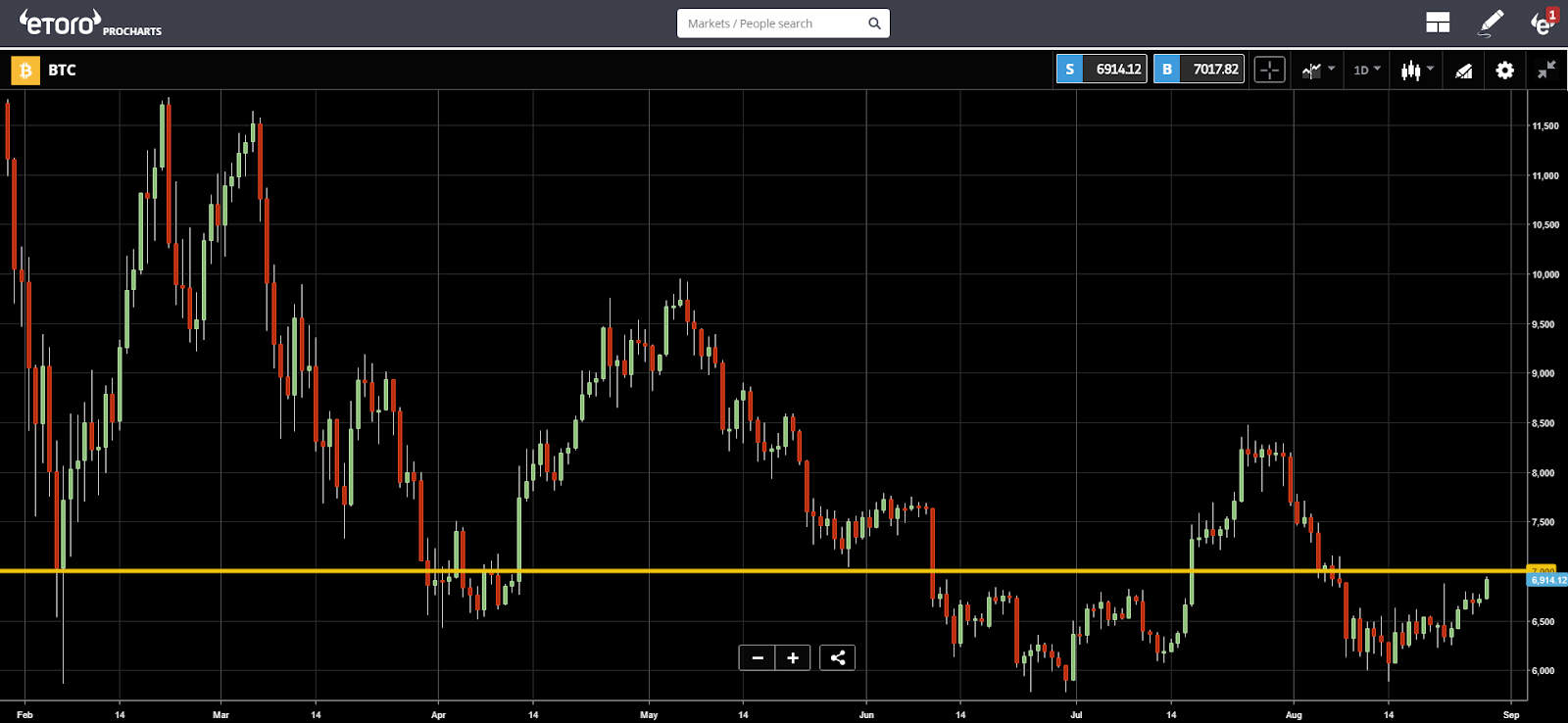Expand the candlestick chart type dropdown

point(1417,70)
